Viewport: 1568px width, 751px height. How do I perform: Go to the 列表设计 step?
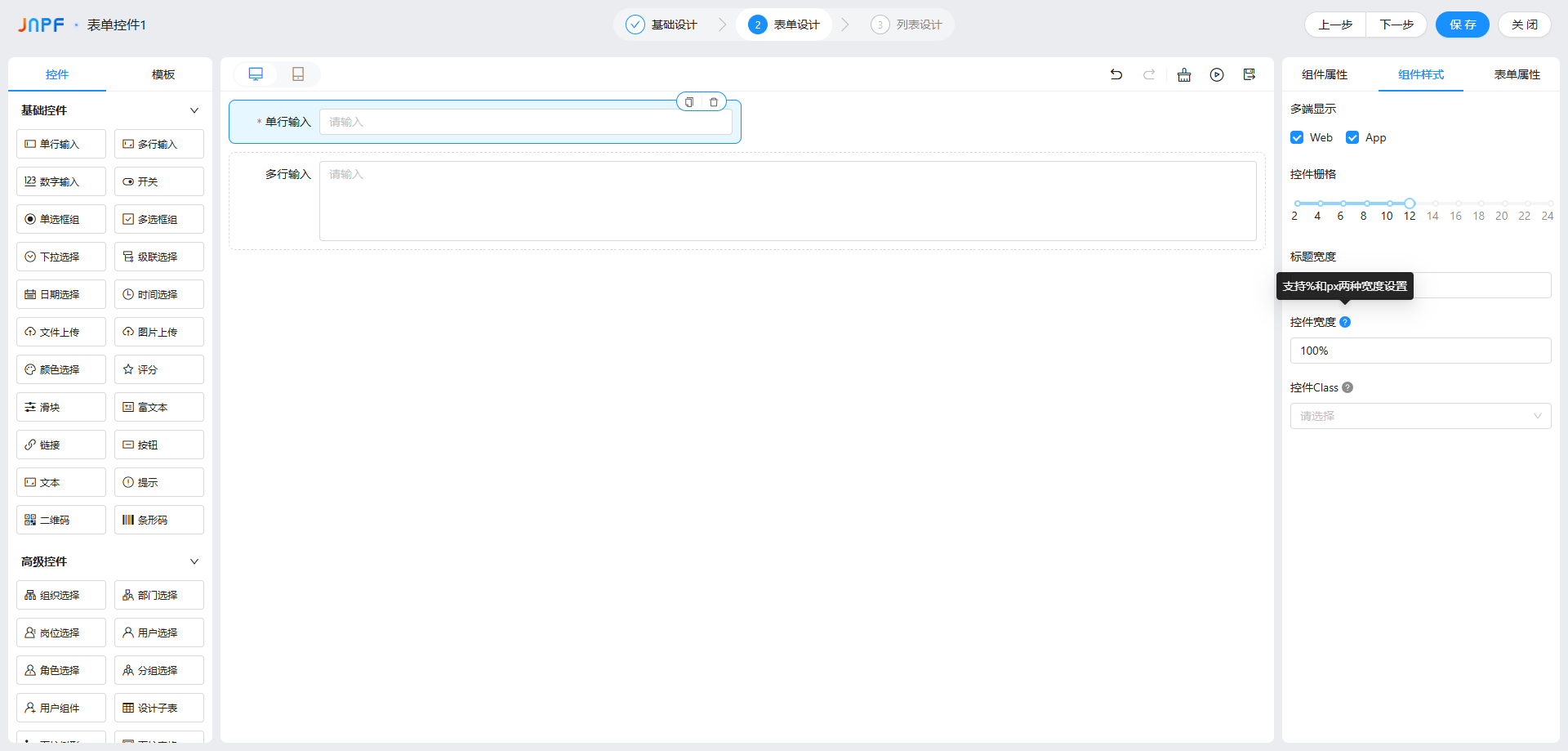(x=906, y=25)
